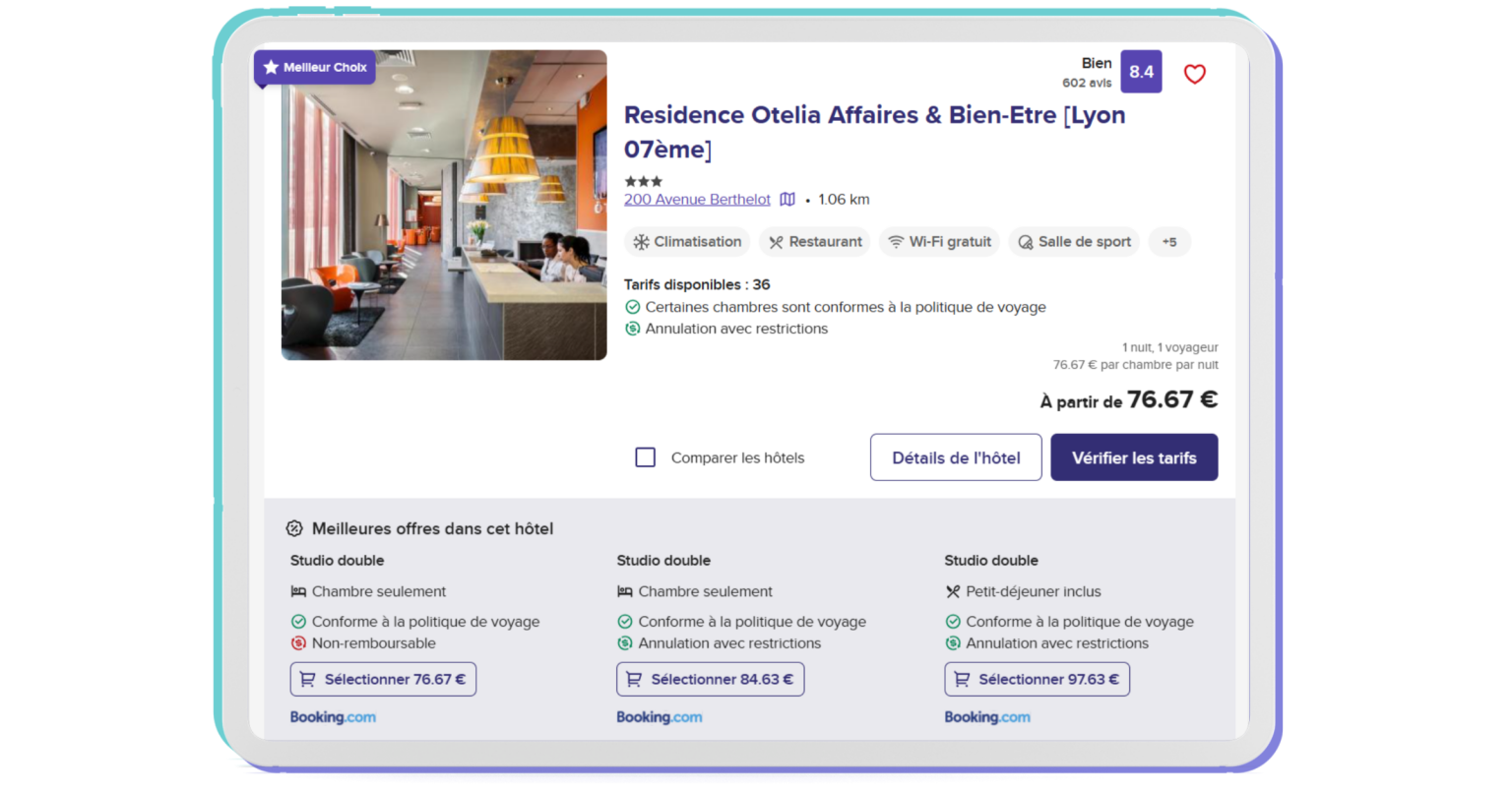
Task: Select the 97.63 € breakfast-included offer
Action: [1037, 679]
